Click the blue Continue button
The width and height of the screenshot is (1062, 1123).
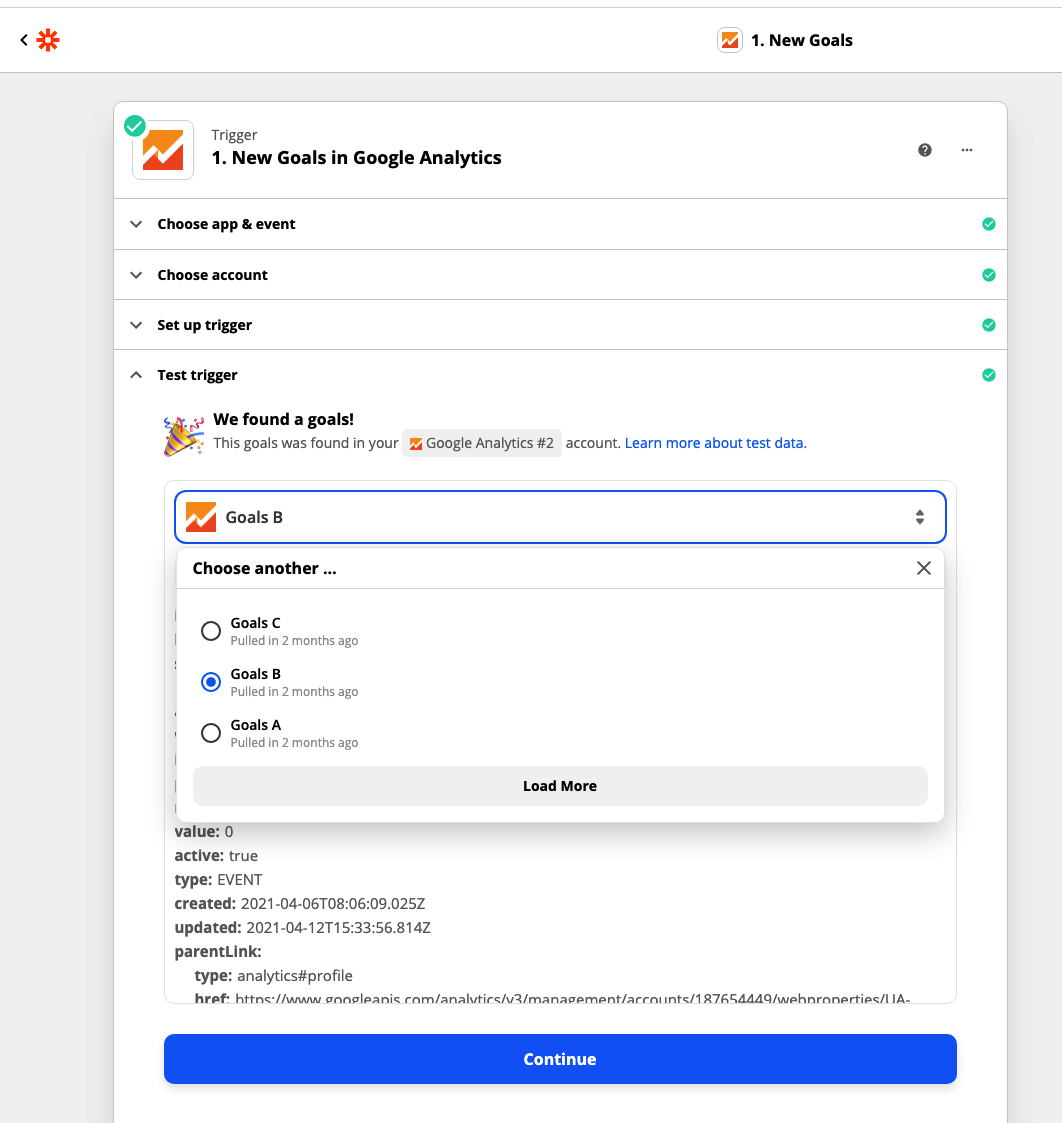tap(560, 1059)
